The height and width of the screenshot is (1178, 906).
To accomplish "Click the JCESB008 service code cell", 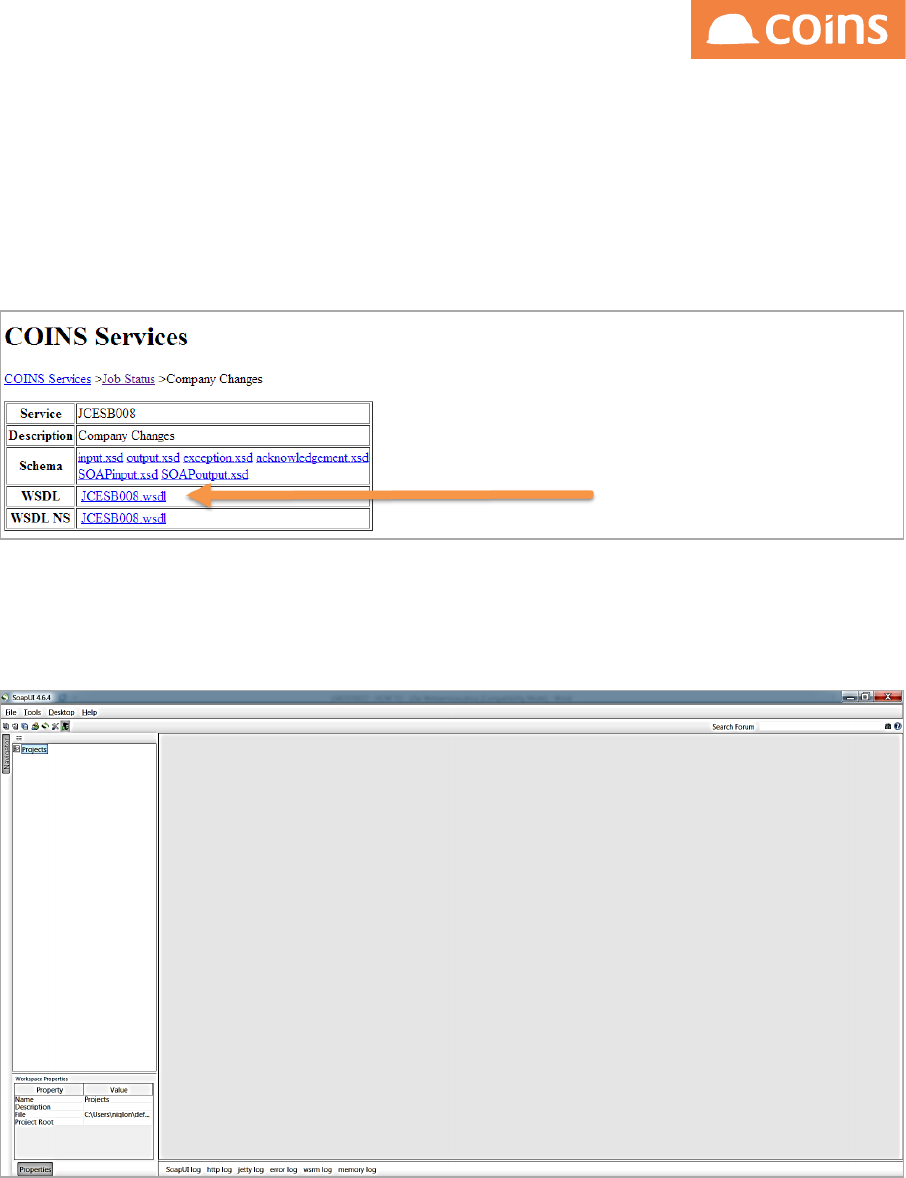I will pos(223,413).
